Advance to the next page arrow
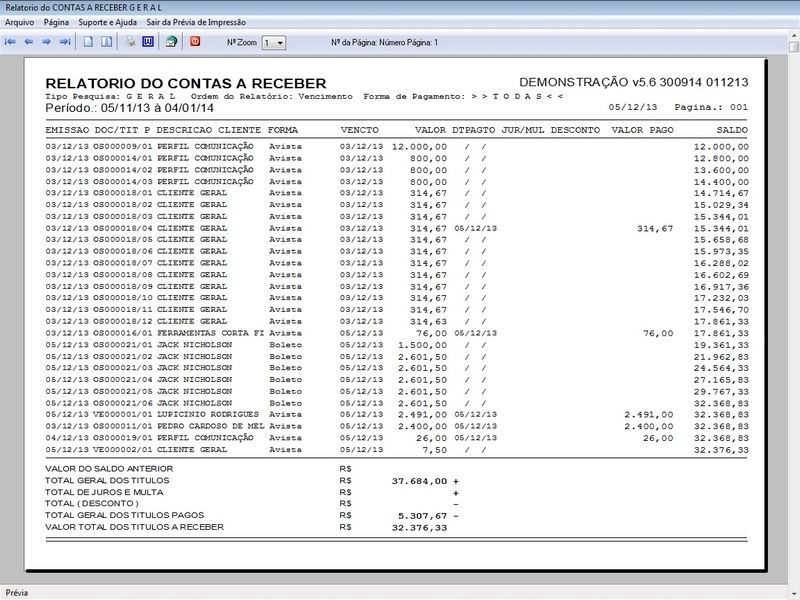The image size is (800, 600). [x=47, y=40]
